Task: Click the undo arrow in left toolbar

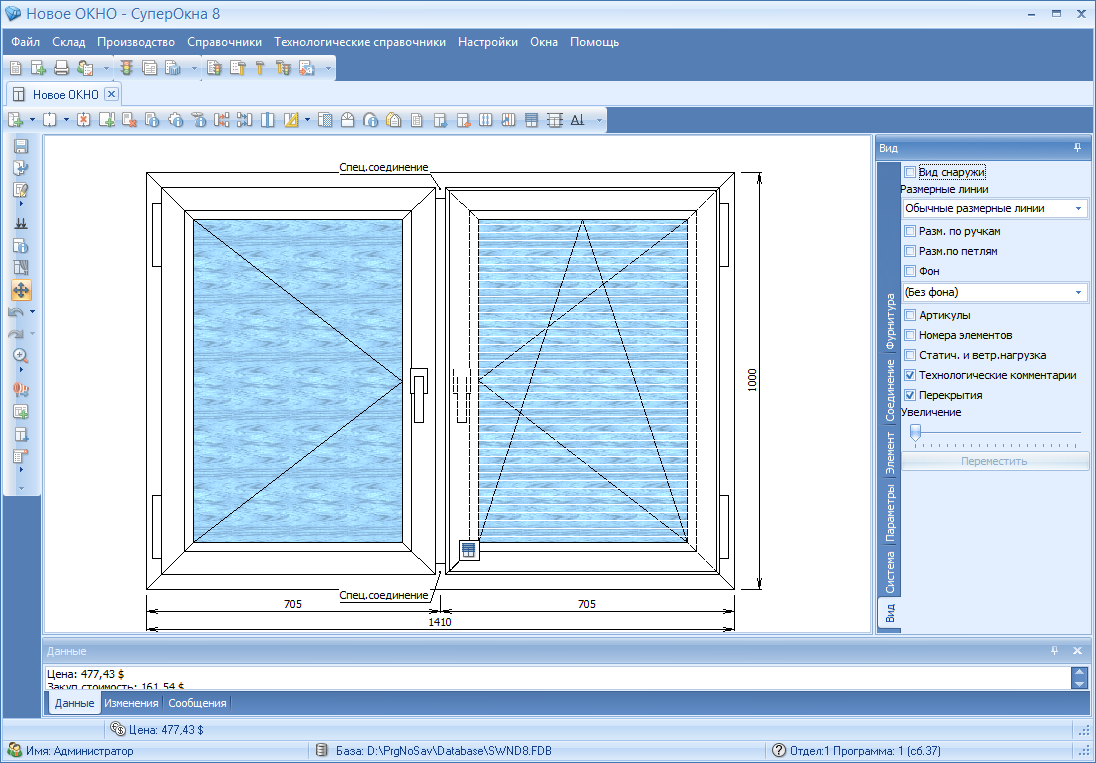Action: click(x=17, y=312)
